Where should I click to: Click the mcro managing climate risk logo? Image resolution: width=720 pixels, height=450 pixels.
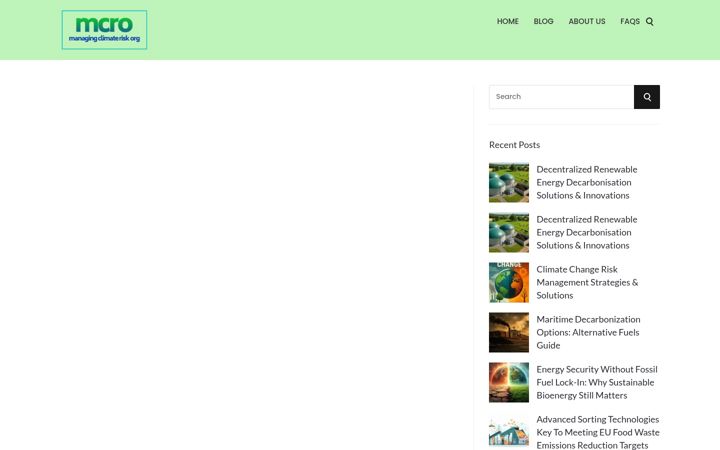(x=104, y=30)
